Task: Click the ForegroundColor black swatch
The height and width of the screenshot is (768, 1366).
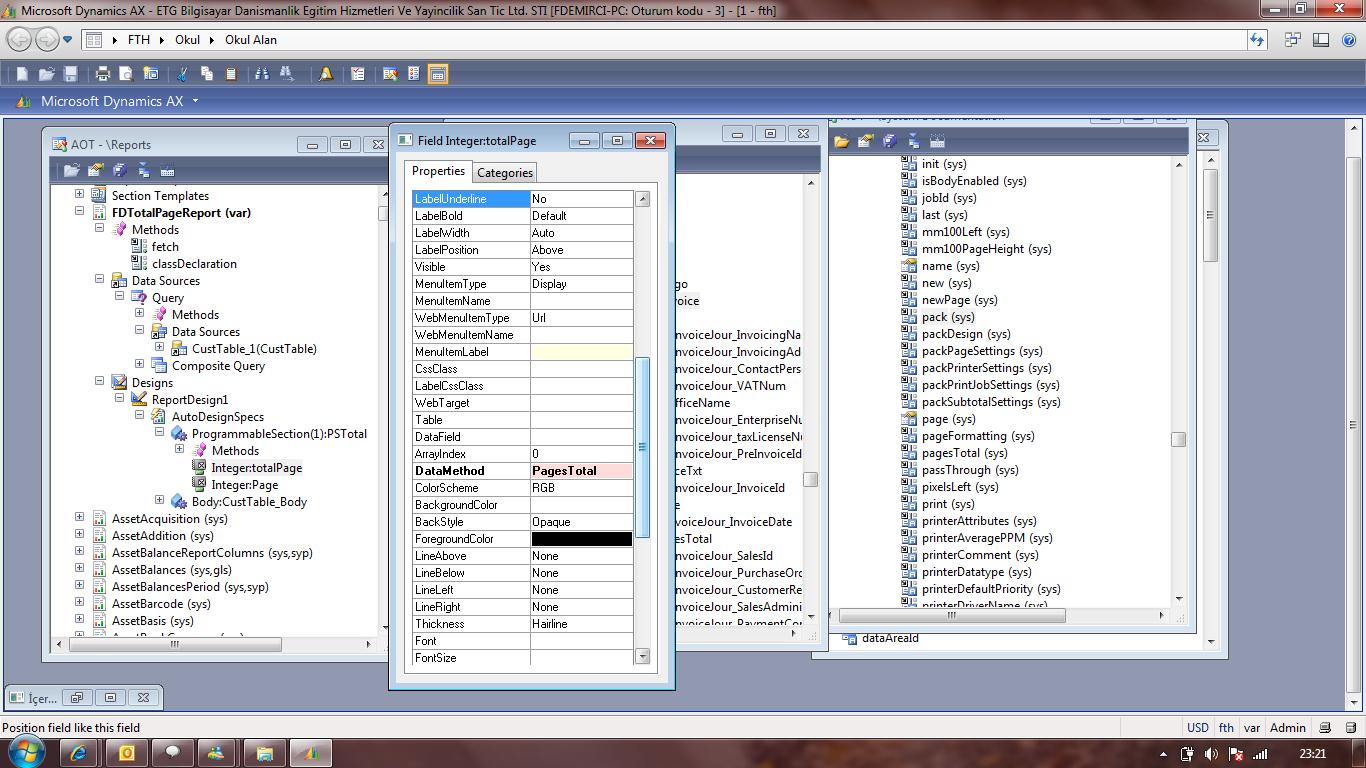Action: [582, 538]
